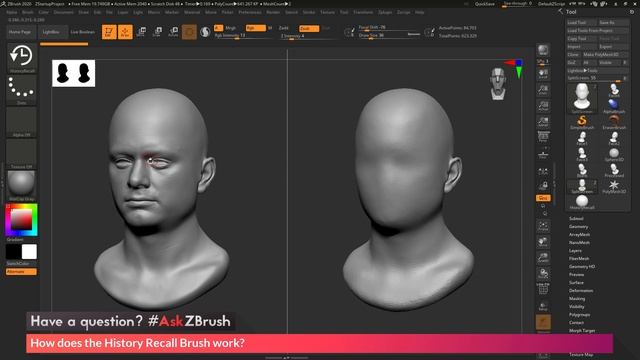Activate the Move transform button
Viewport: 640px width, 360px height.
[141, 32]
